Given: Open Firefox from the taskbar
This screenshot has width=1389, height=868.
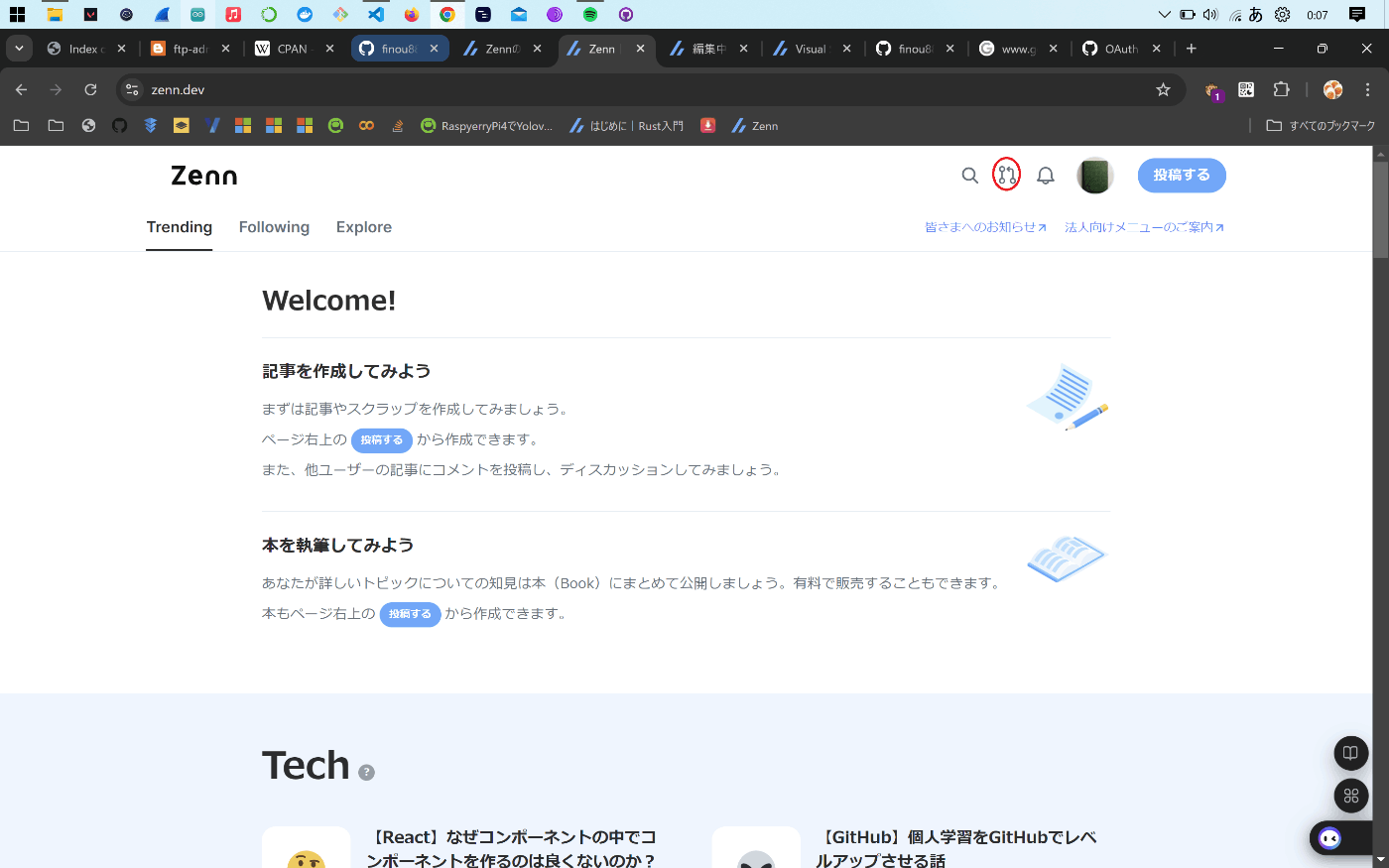Looking at the screenshot, I should [x=411, y=14].
